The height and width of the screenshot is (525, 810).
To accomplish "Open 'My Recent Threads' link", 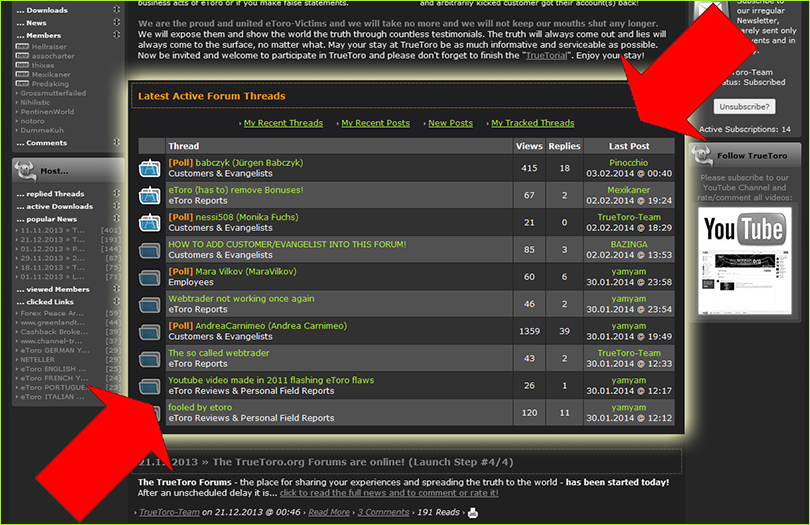I will [x=283, y=123].
